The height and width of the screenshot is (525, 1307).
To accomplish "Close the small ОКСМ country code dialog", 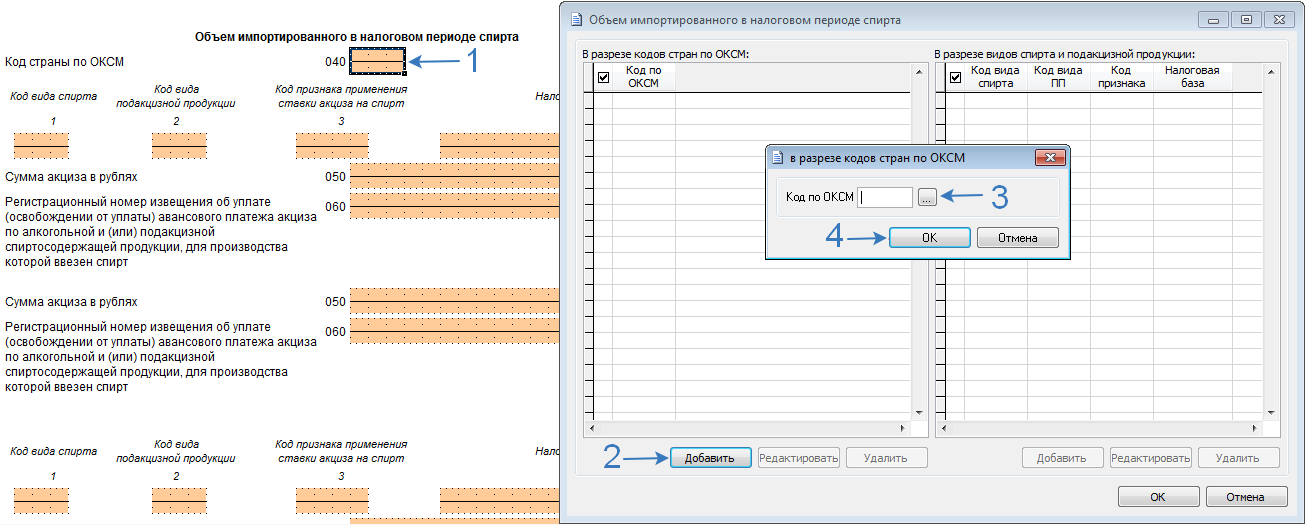I will (1049, 157).
